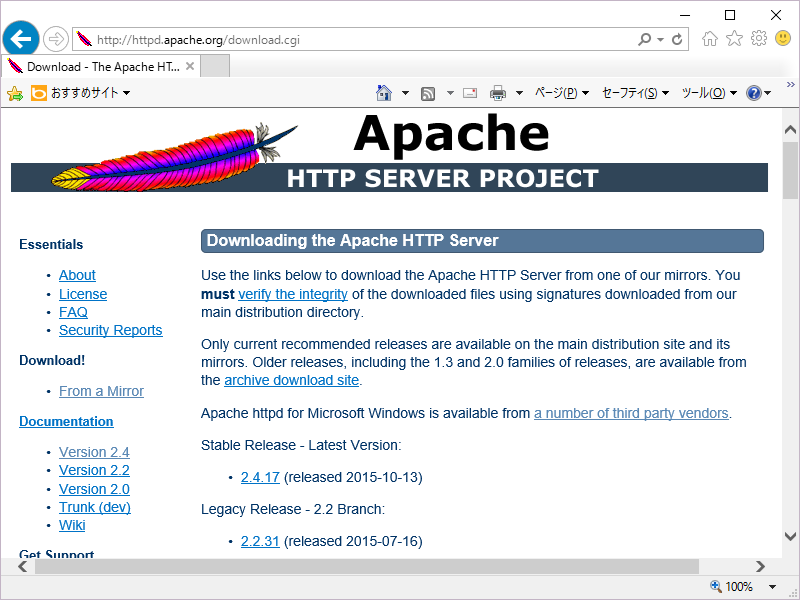Click the URL address field

357,40
